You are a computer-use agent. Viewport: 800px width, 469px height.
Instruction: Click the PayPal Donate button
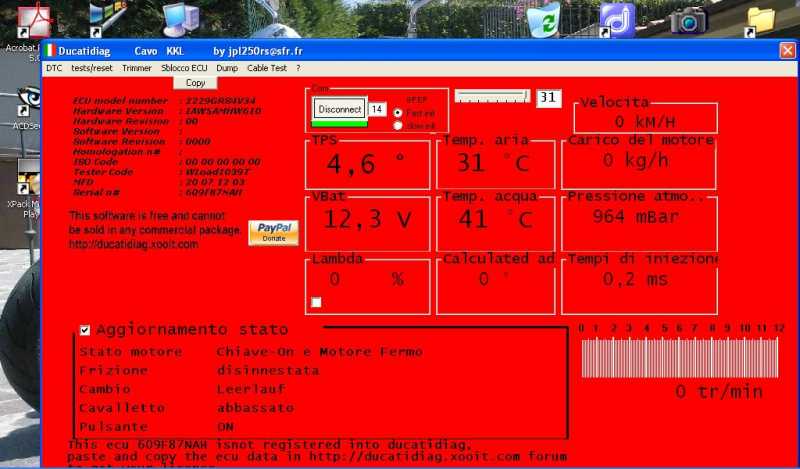point(273,233)
